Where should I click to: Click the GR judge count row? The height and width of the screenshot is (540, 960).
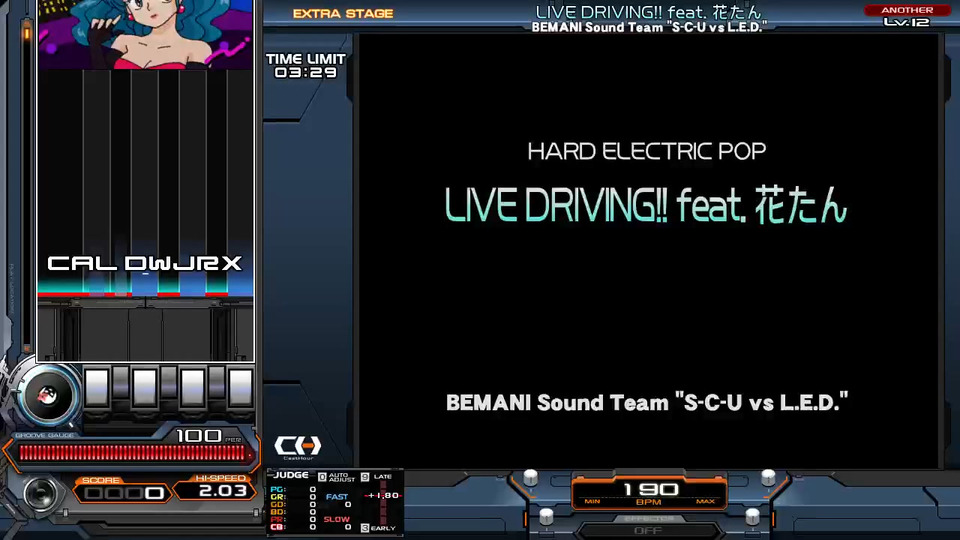(x=293, y=497)
